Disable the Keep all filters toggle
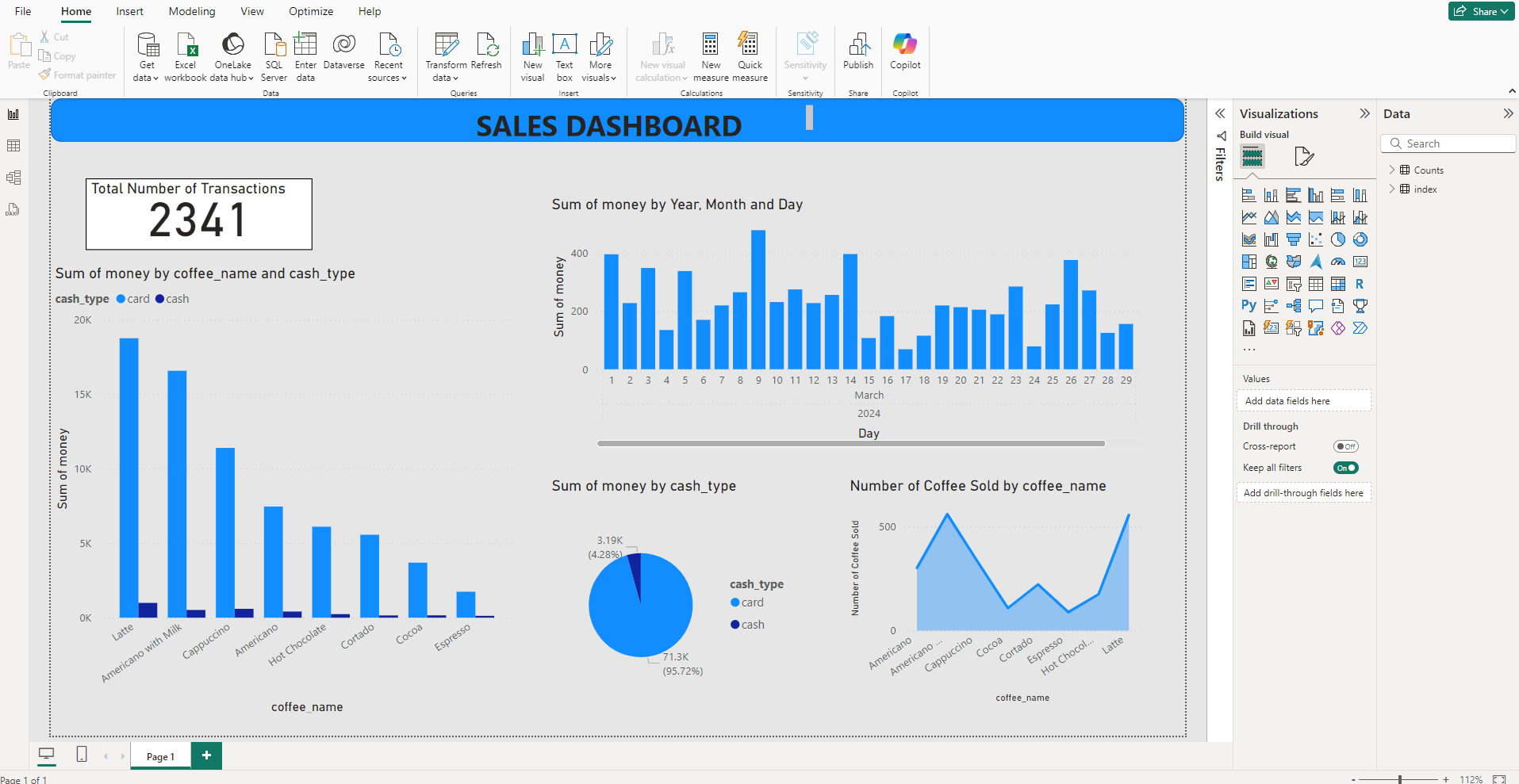The height and width of the screenshot is (784, 1519). (1345, 468)
